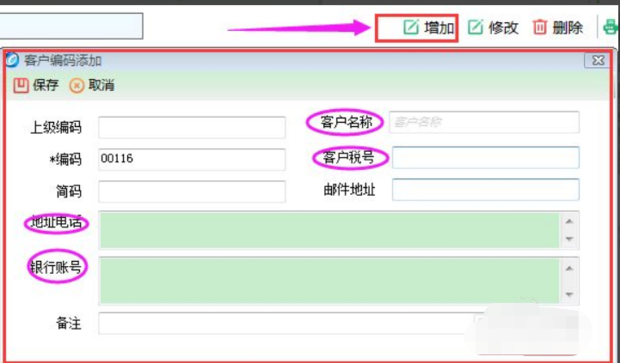Close the 客户编码添加 dialog

(597, 60)
